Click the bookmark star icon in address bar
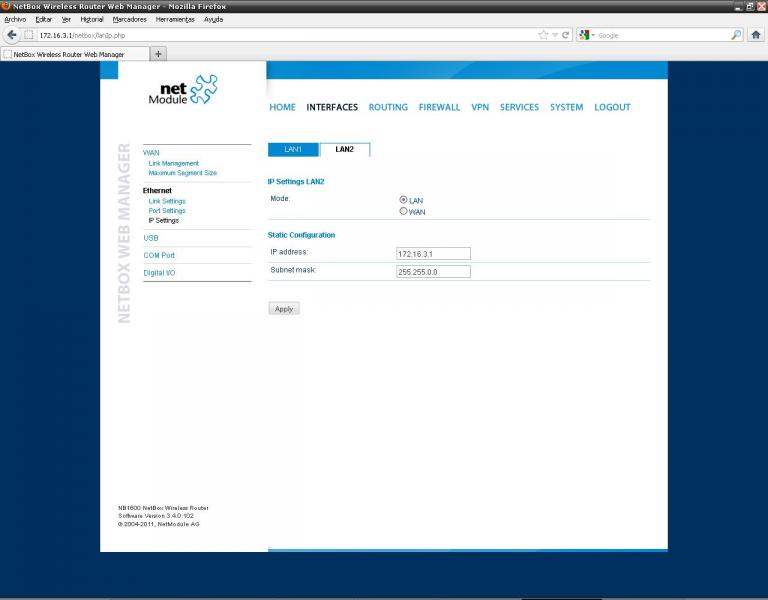This screenshot has height=600, width=768. [543, 35]
